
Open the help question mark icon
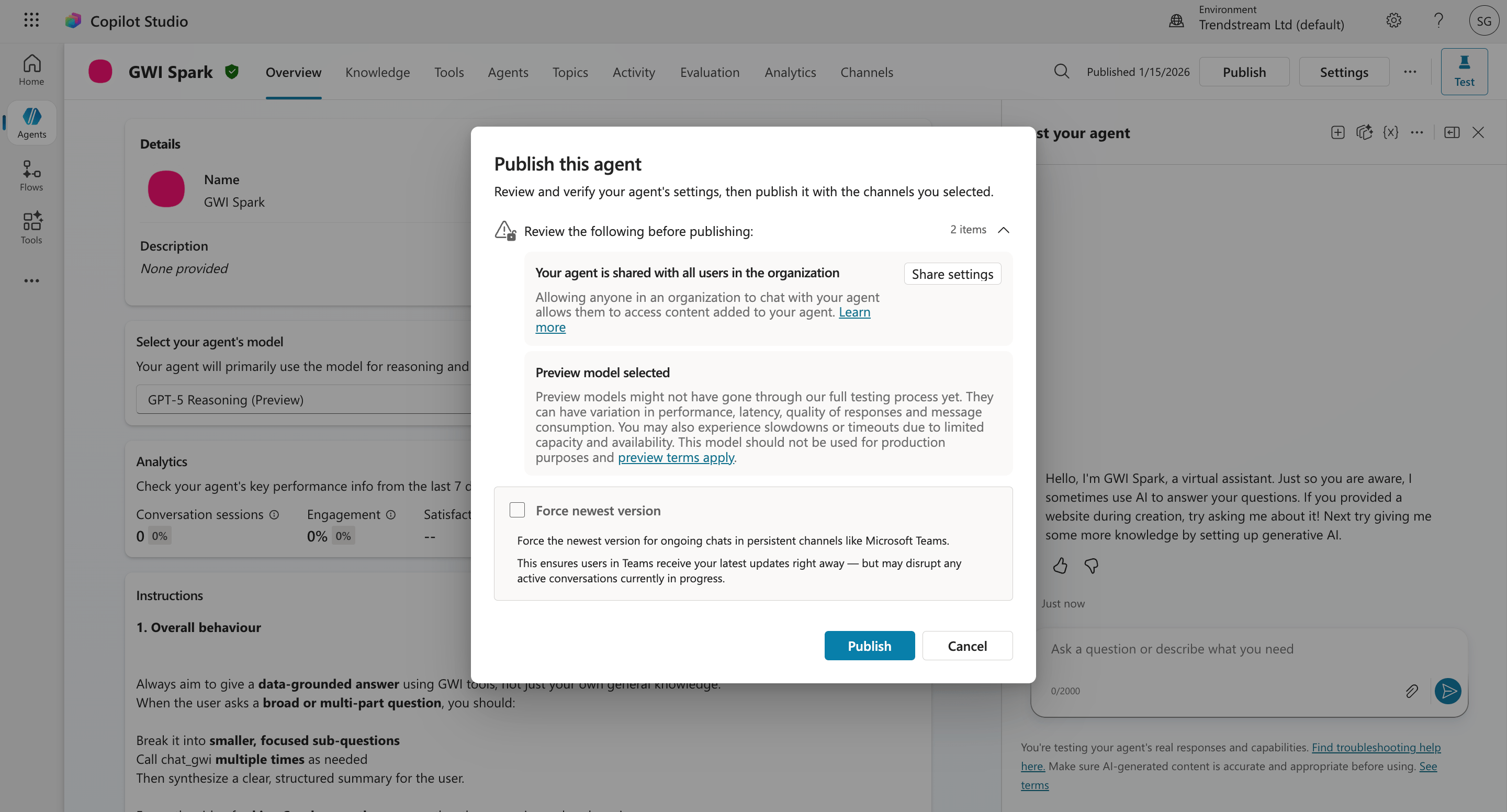pyautogui.click(x=1438, y=20)
